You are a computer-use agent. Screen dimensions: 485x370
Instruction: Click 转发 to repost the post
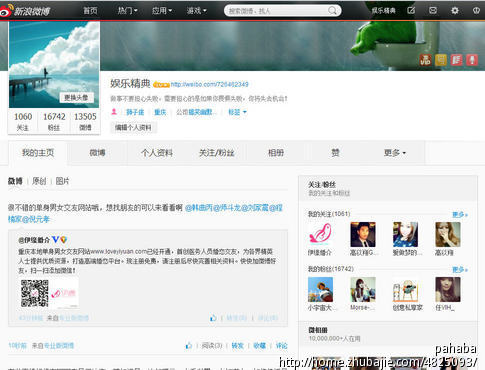tap(237, 346)
